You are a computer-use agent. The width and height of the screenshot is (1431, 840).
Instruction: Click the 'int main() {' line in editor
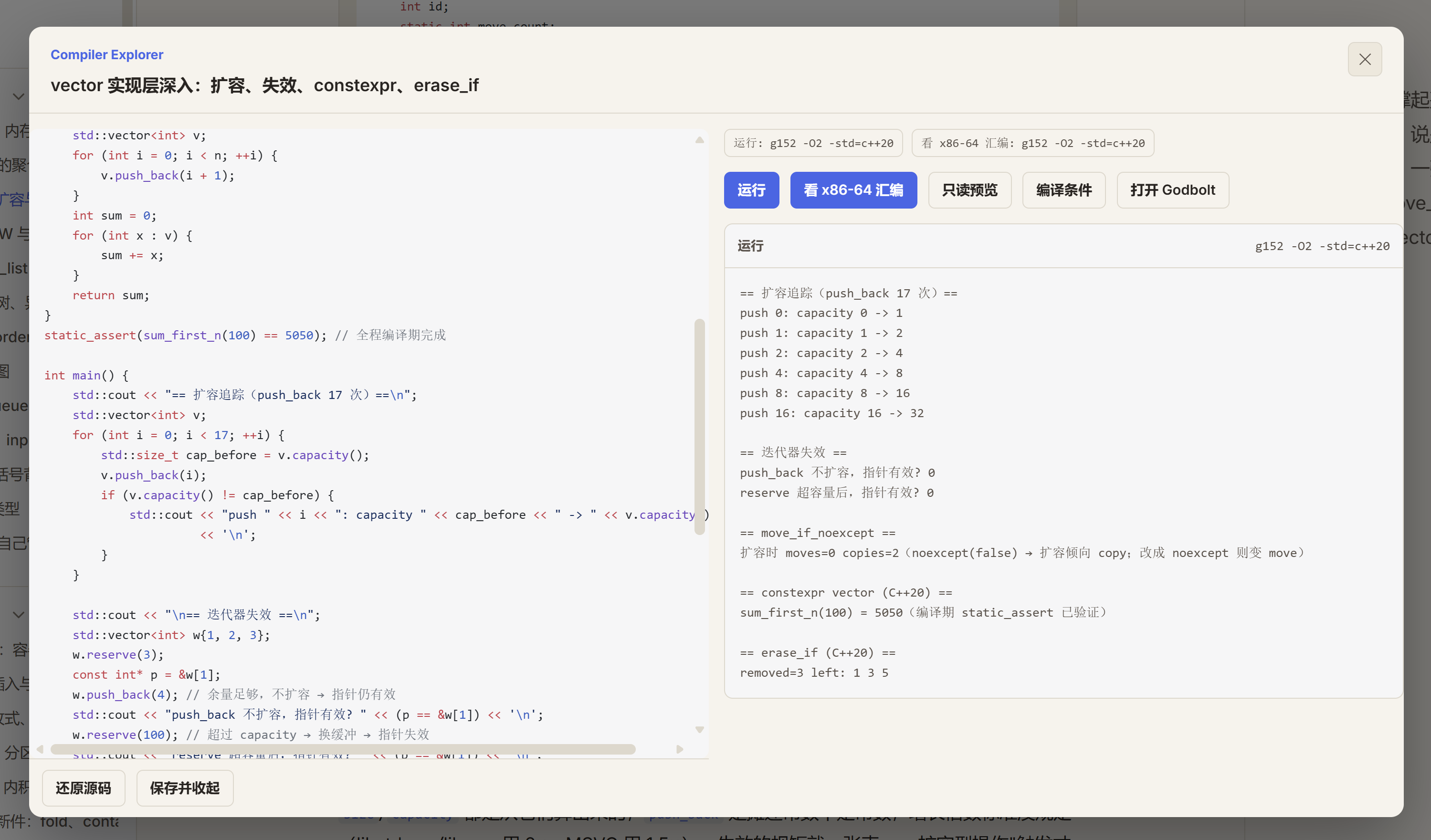[86, 376]
